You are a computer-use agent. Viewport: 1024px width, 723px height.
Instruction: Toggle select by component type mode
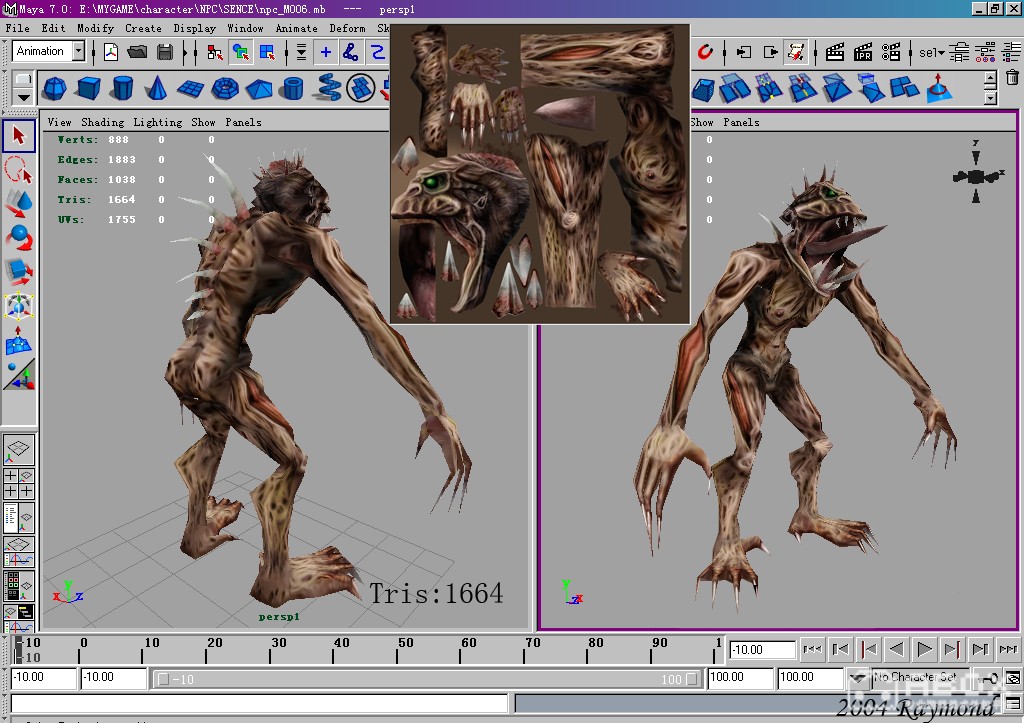267,52
